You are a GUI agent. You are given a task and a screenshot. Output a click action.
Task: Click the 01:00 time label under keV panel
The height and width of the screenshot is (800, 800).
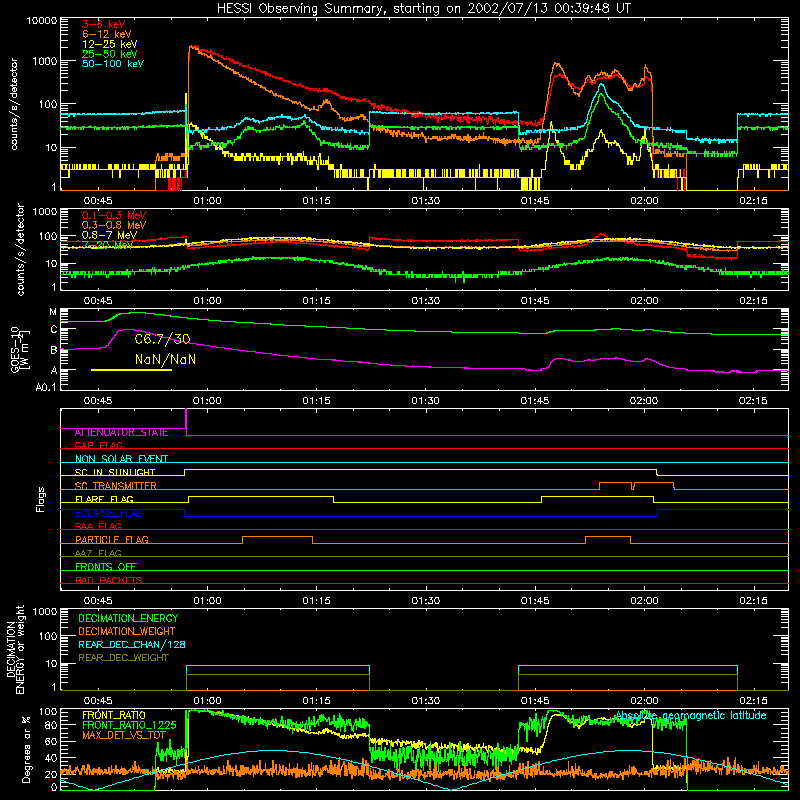pos(207,201)
